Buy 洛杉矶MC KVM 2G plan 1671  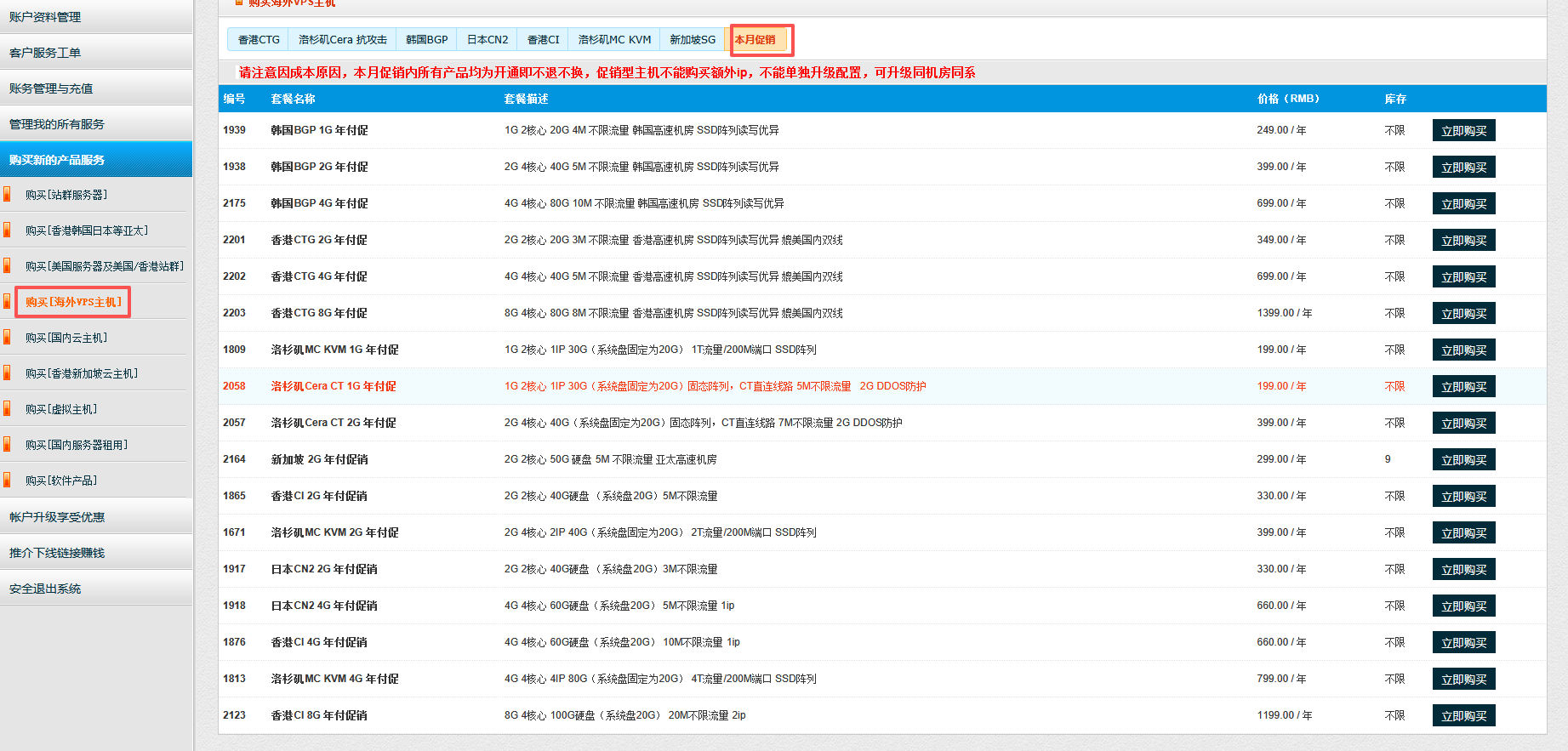point(1463,532)
